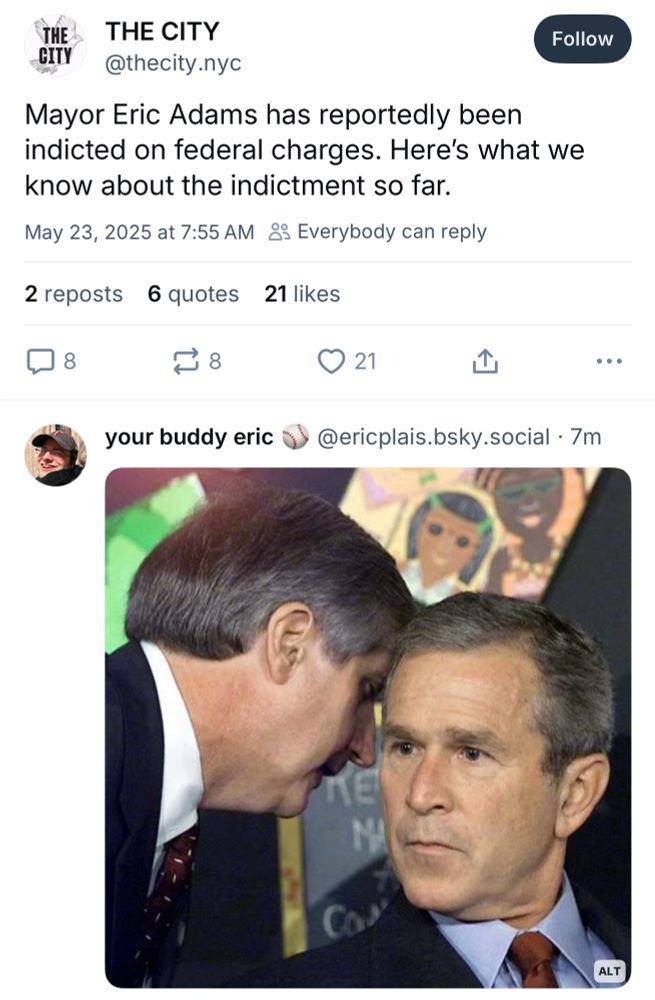This screenshot has height=1000, width=655.
Task: View the '21 likes' list
Action: point(300,294)
